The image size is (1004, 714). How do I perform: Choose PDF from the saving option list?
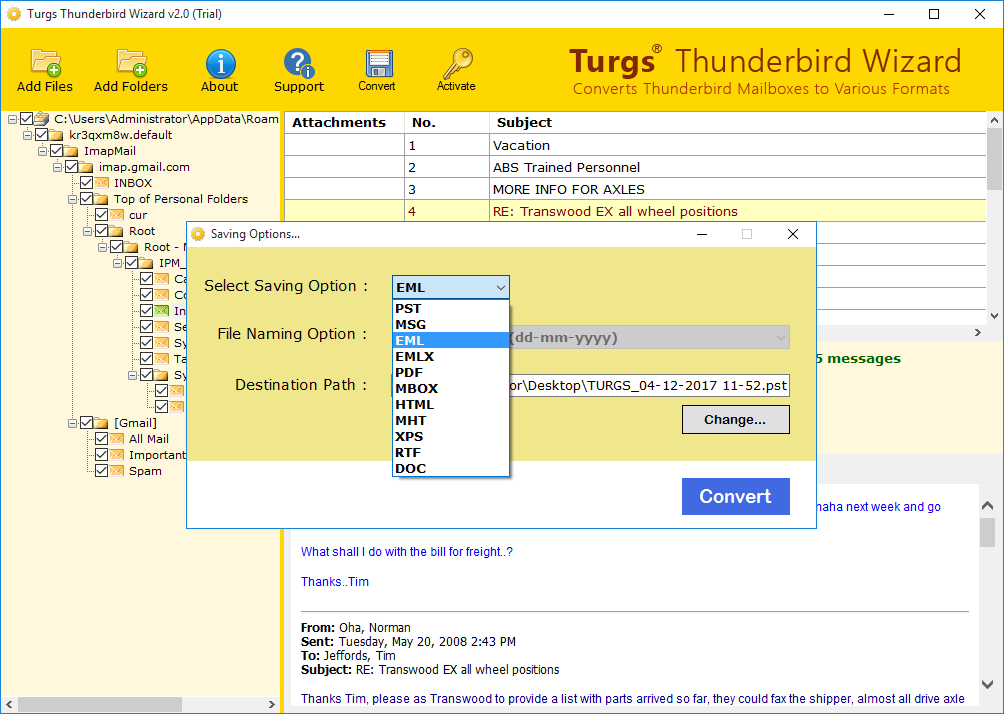point(451,373)
